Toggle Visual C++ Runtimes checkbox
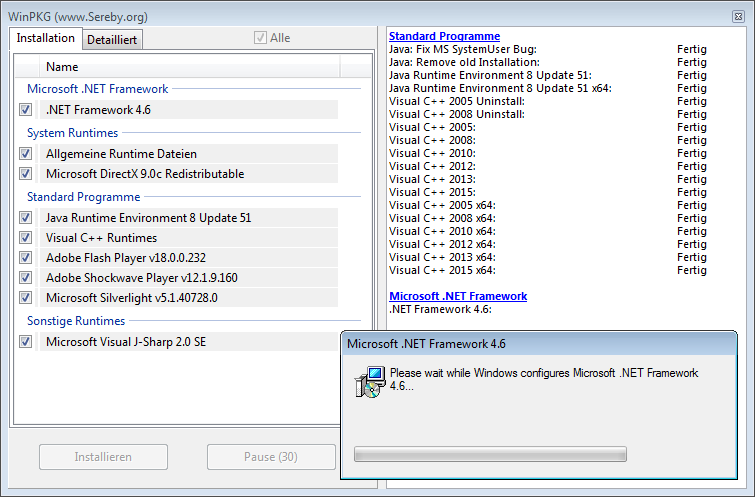The image size is (755, 497). [25, 238]
